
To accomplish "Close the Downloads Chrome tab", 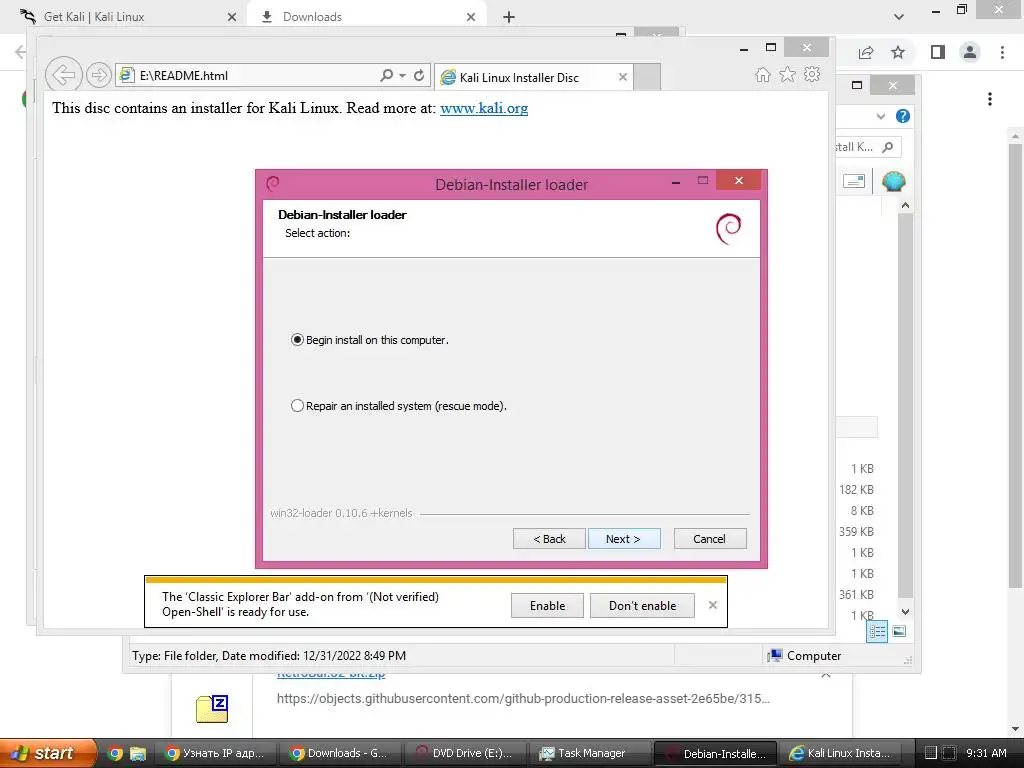I will (471, 17).
